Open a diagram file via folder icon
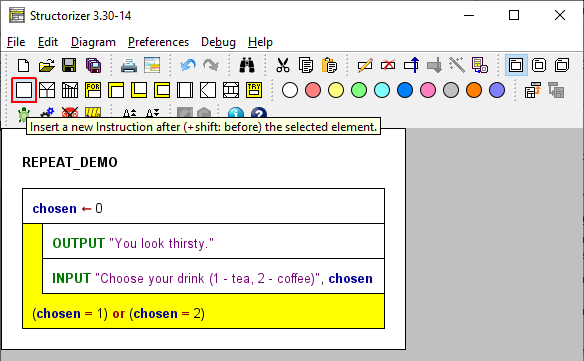 tap(47, 65)
